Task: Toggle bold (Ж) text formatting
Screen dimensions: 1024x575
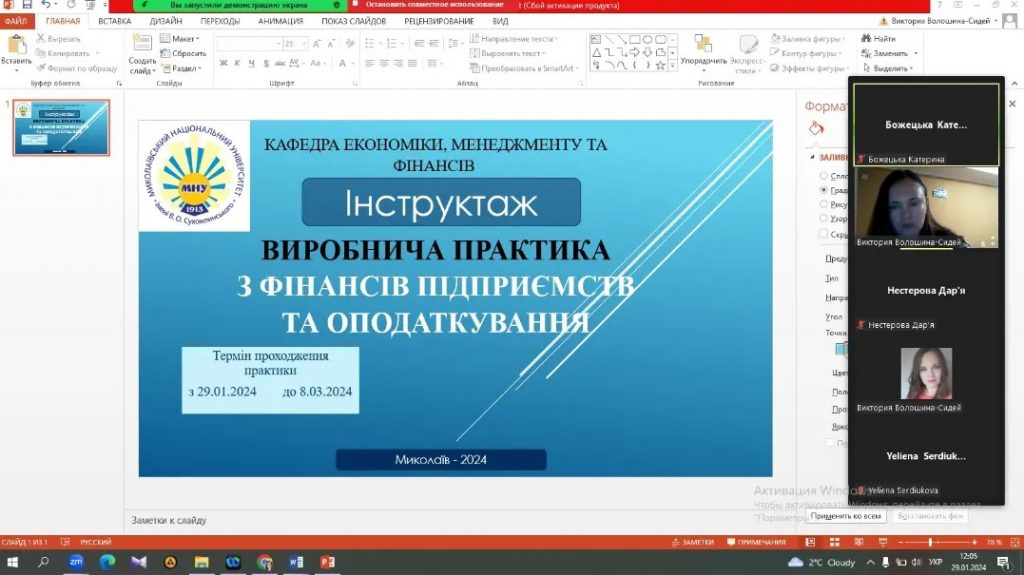Action: 222,63
